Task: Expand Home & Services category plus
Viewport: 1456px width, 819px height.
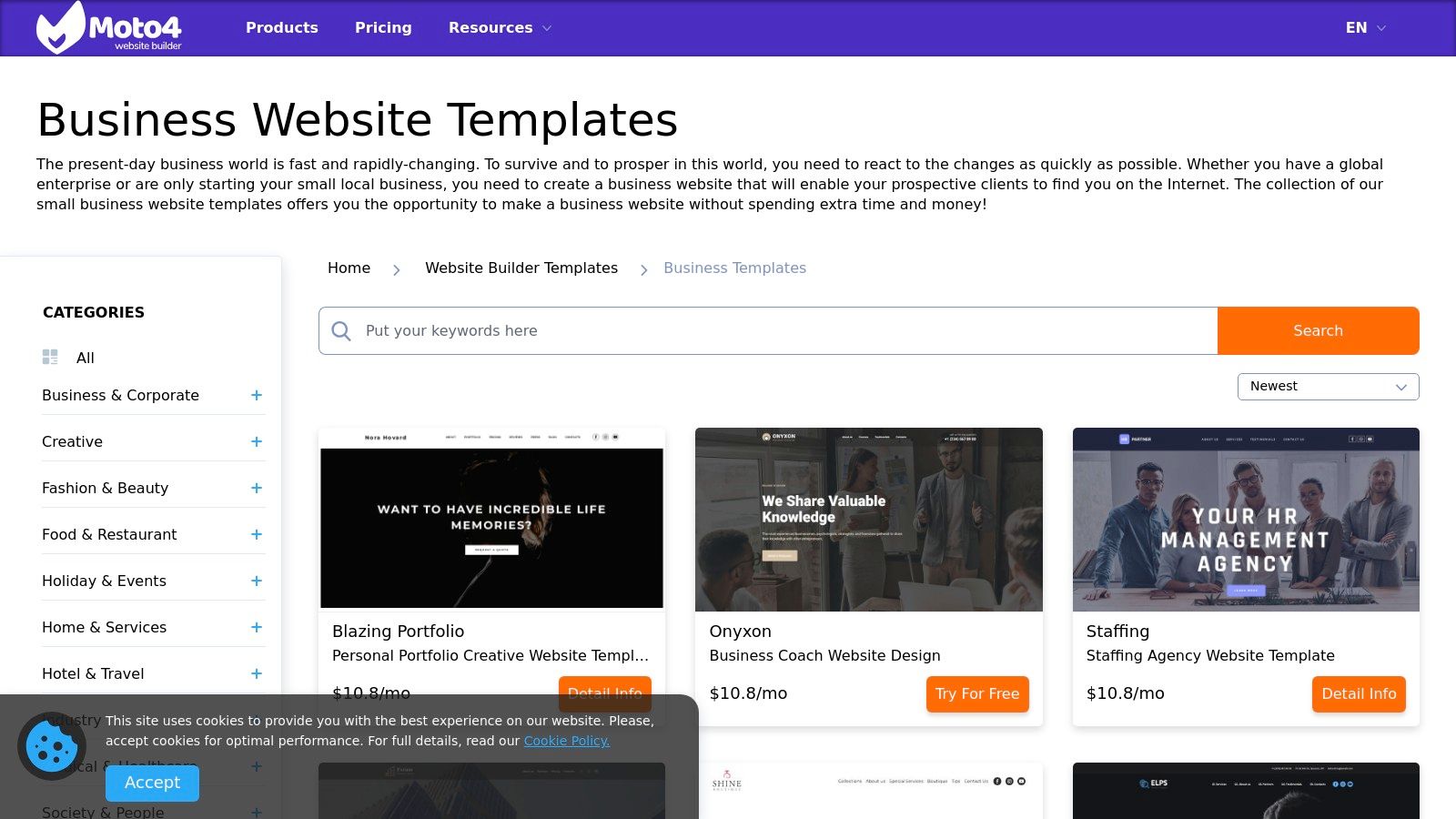Action: [257, 627]
